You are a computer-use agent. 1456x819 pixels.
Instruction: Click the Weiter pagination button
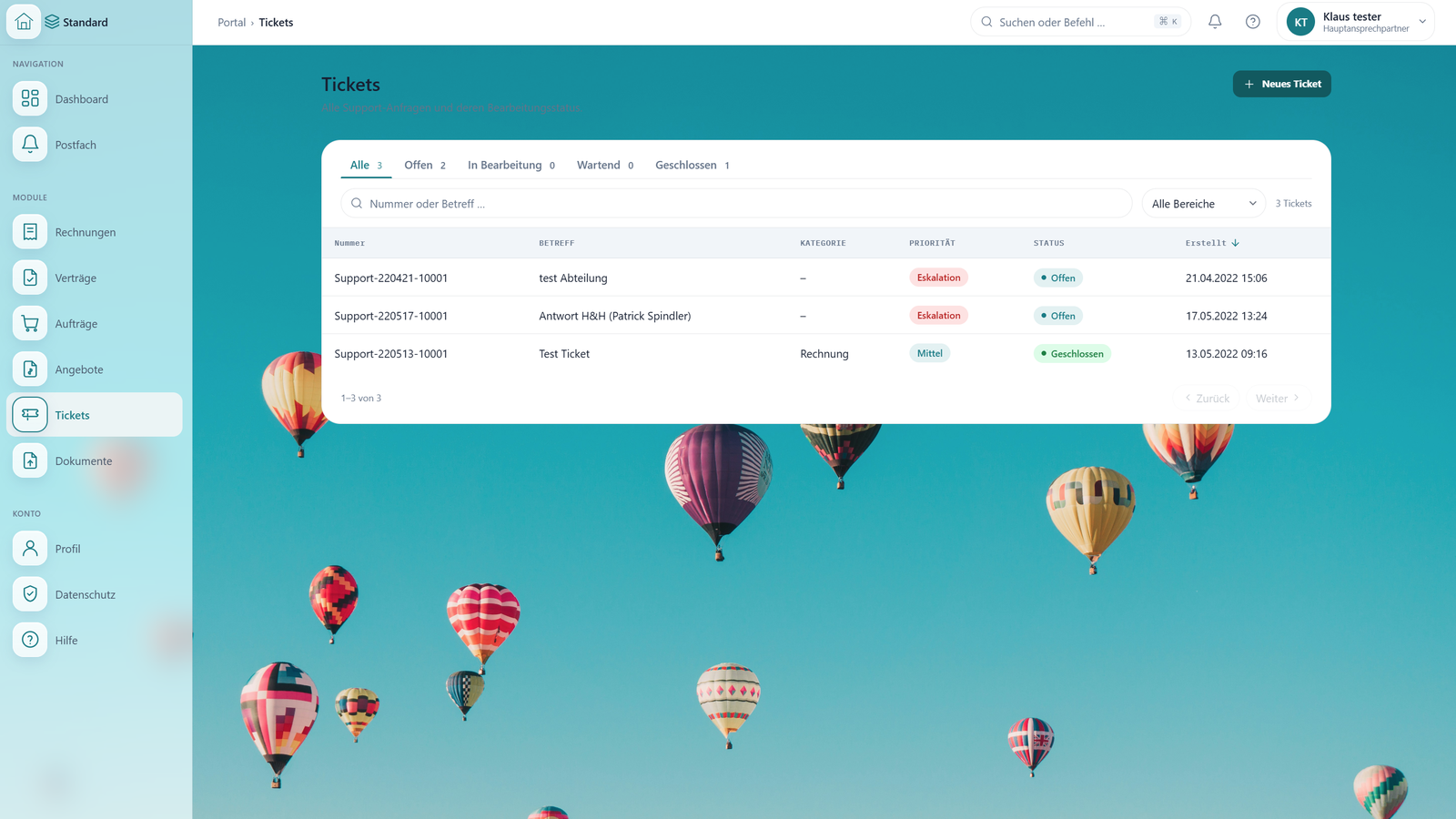(x=1278, y=399)
